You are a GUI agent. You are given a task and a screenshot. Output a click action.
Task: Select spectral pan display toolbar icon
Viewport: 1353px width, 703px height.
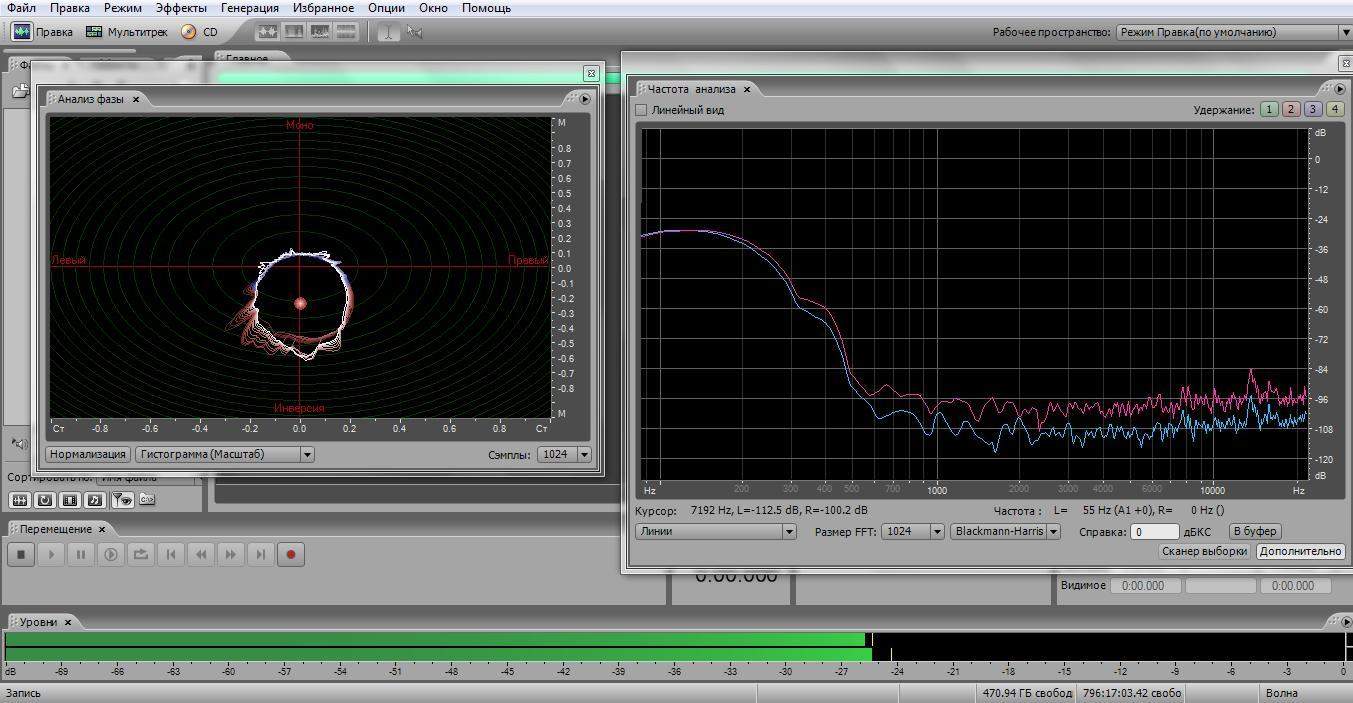[x=320, y=32]
